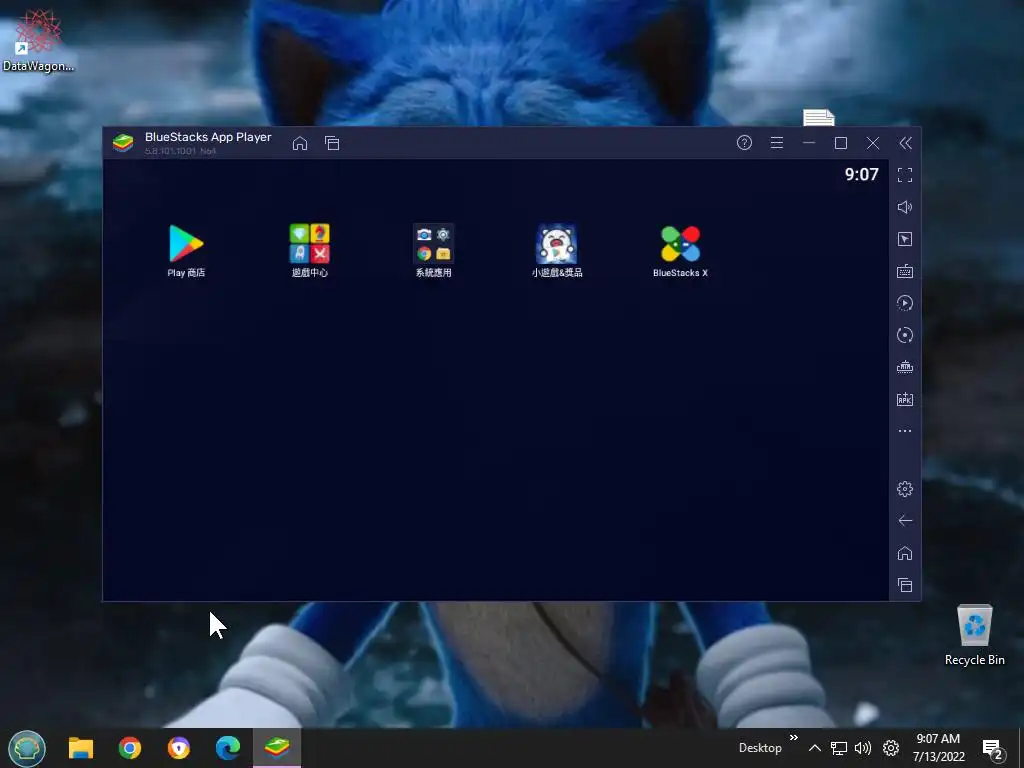The width and height of the screenshot is (1024, 768).
Task: Show hidden system tray icons
Action: (815, 748)
